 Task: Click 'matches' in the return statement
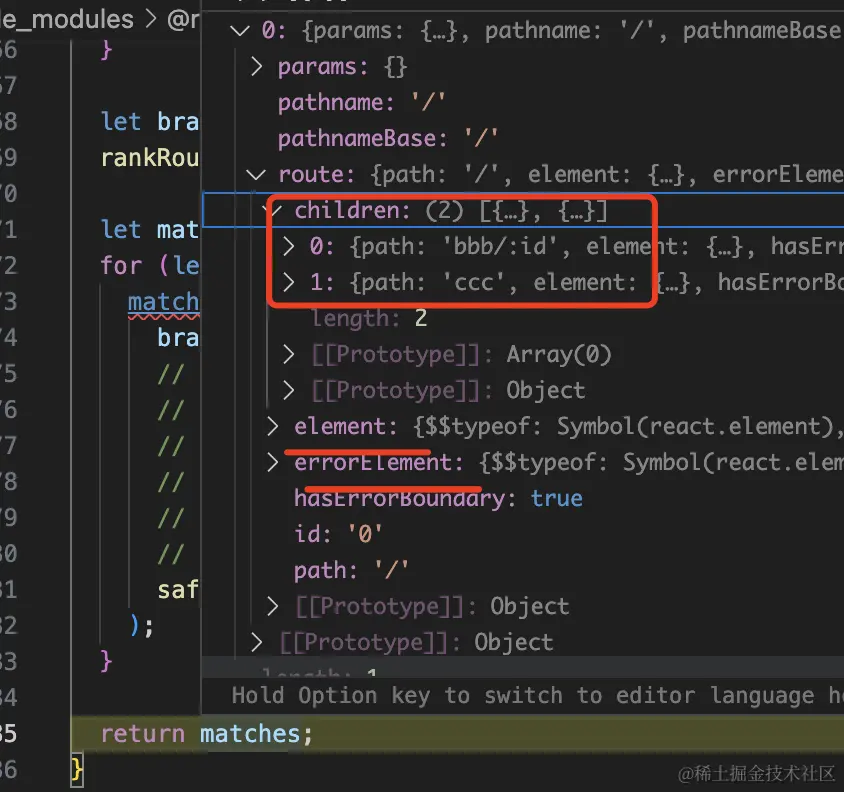pos(250,734)
